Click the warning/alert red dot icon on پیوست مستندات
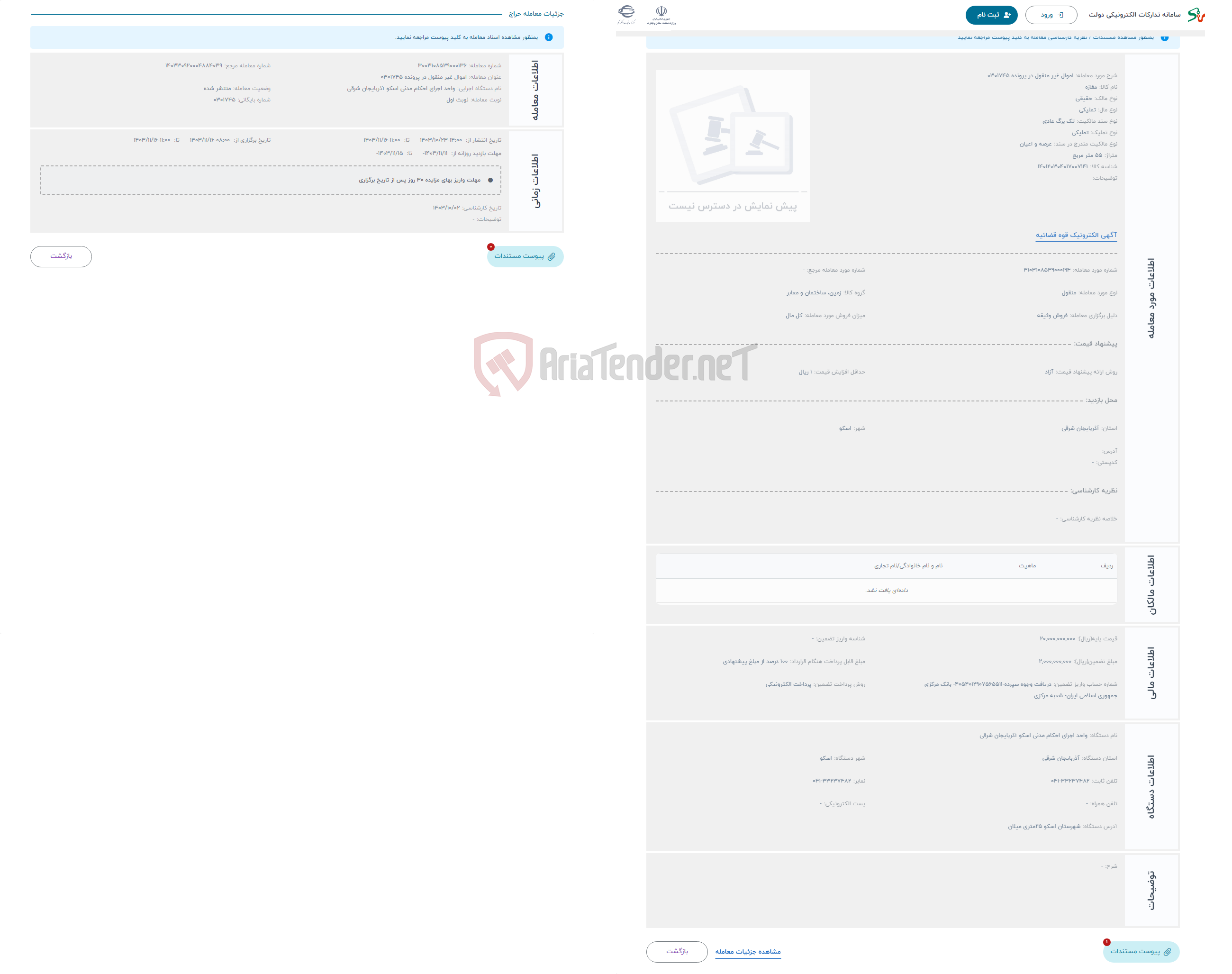This screenshot has height=974, width=1232. click(x=490, y=250)
